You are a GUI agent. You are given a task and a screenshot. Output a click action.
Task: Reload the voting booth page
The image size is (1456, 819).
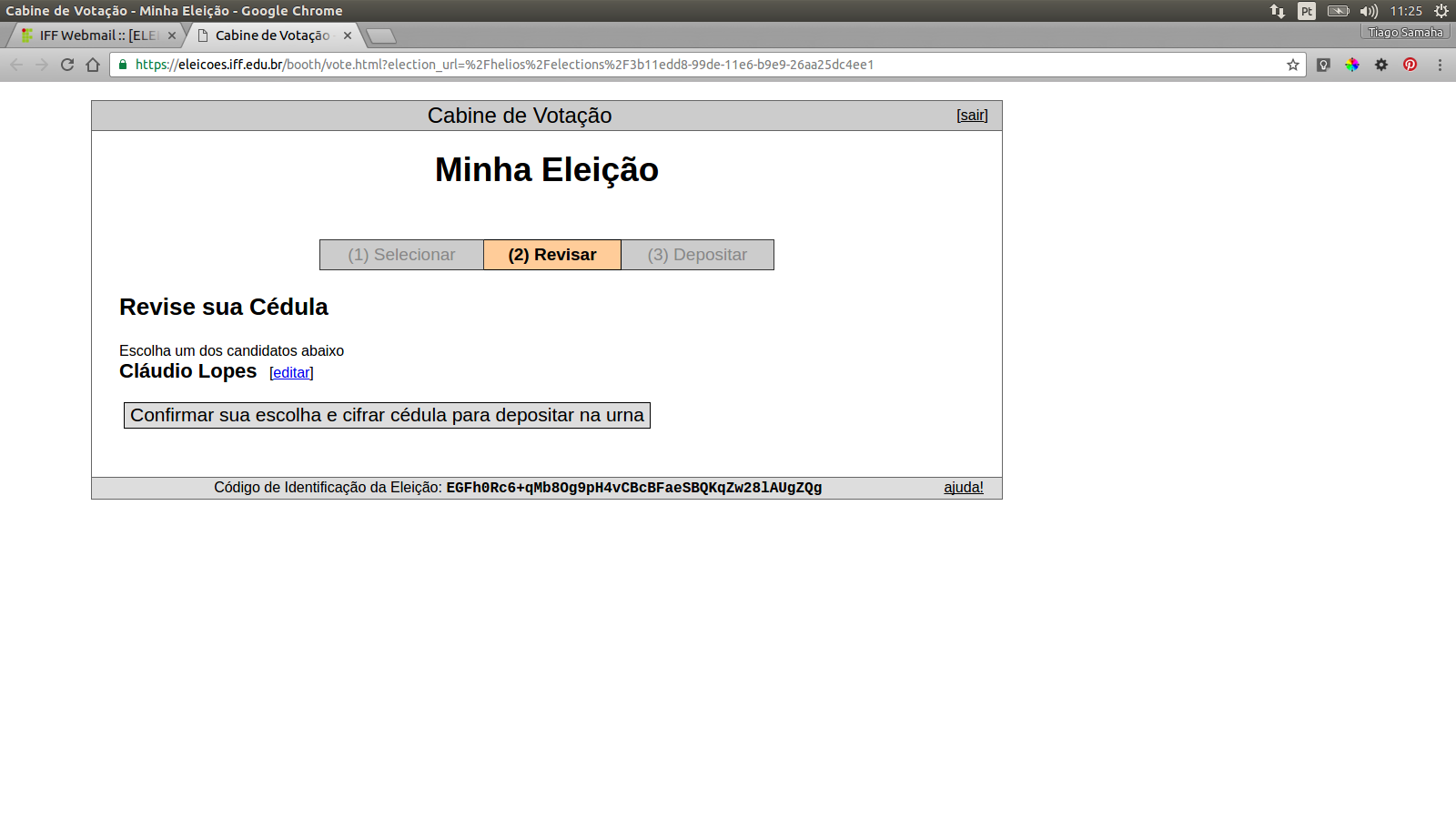pos(67,65)
